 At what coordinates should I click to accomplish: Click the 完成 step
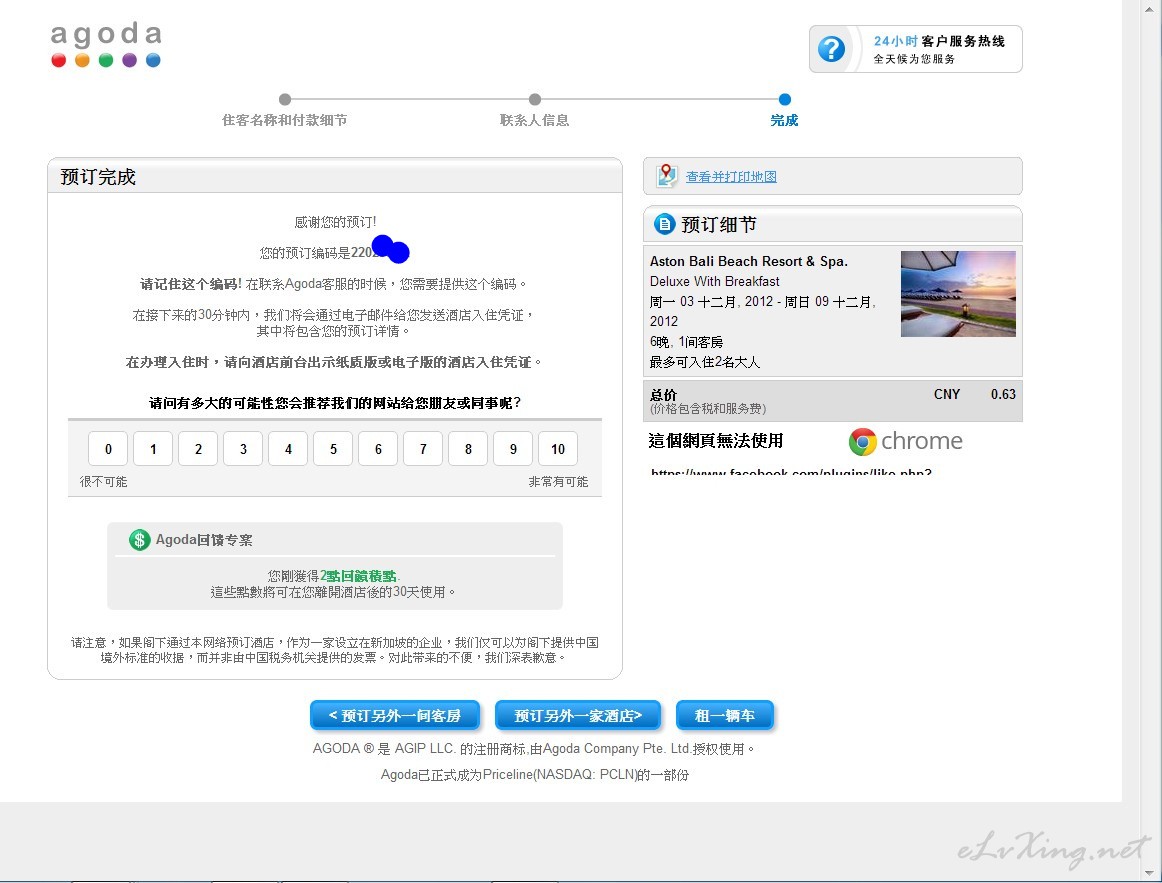[x=784, y=120]
